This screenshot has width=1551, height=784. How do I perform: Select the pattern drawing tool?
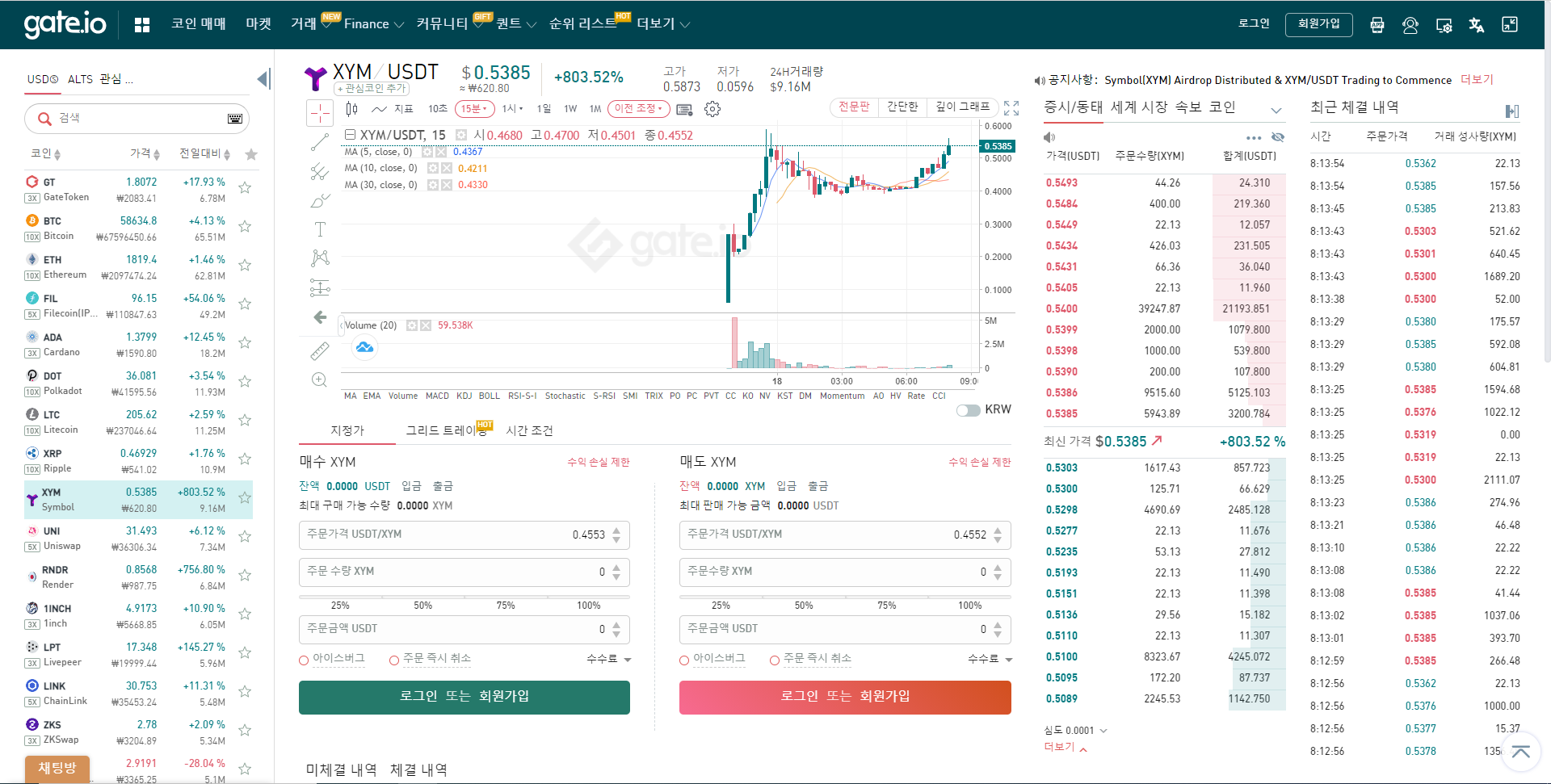click(x=320, y=258)
